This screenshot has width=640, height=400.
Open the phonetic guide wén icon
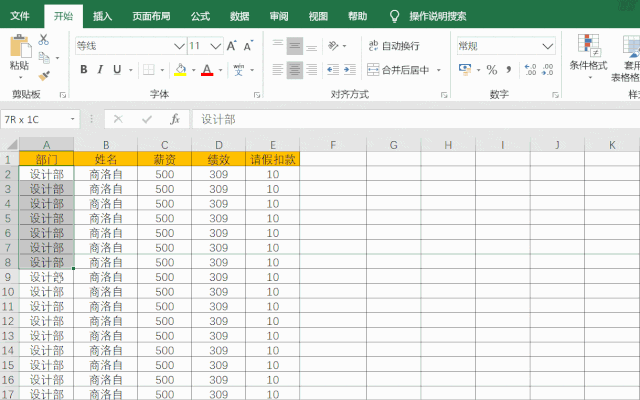(x=239, y=70)
